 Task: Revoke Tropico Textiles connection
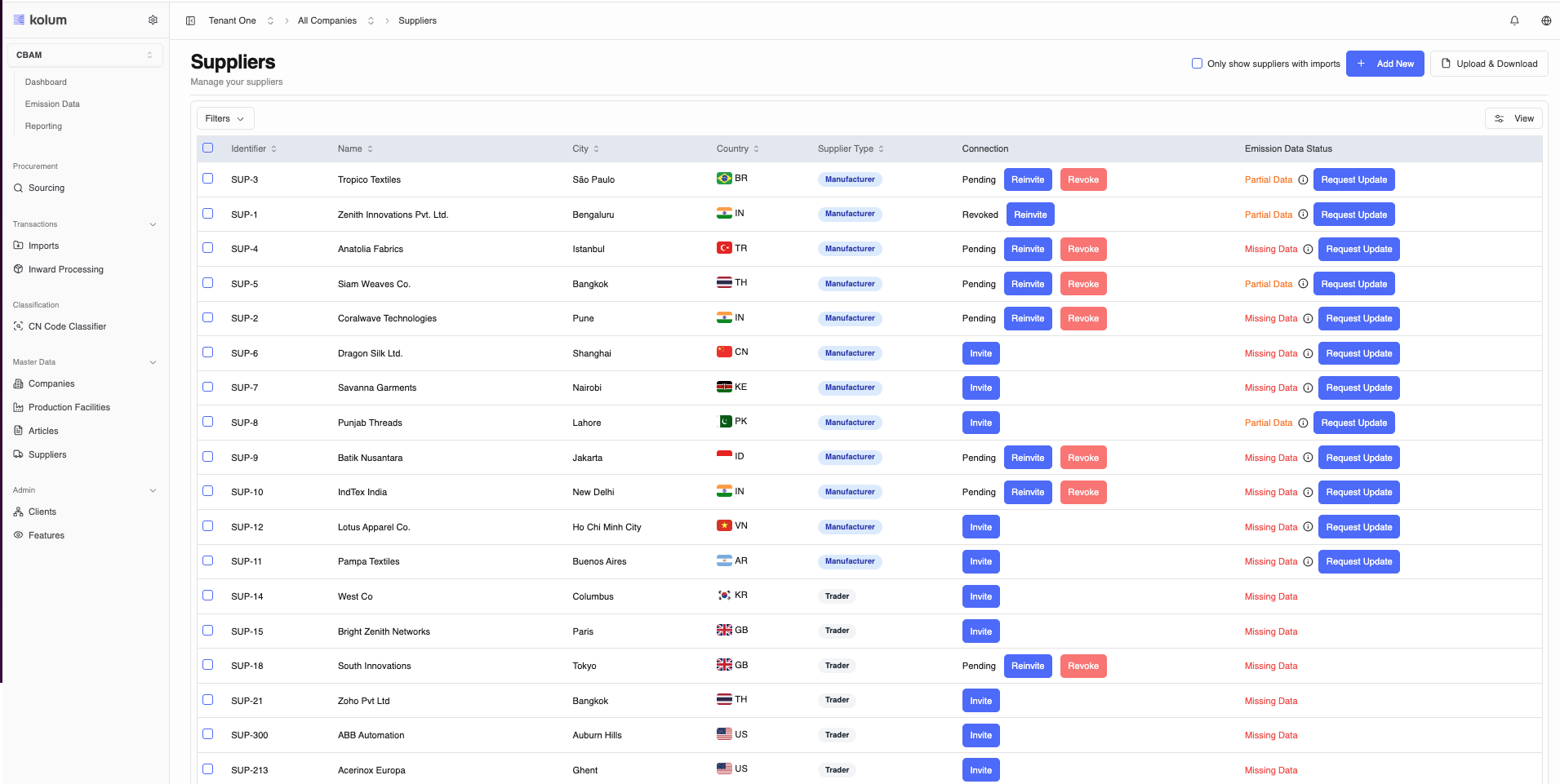1083,180
